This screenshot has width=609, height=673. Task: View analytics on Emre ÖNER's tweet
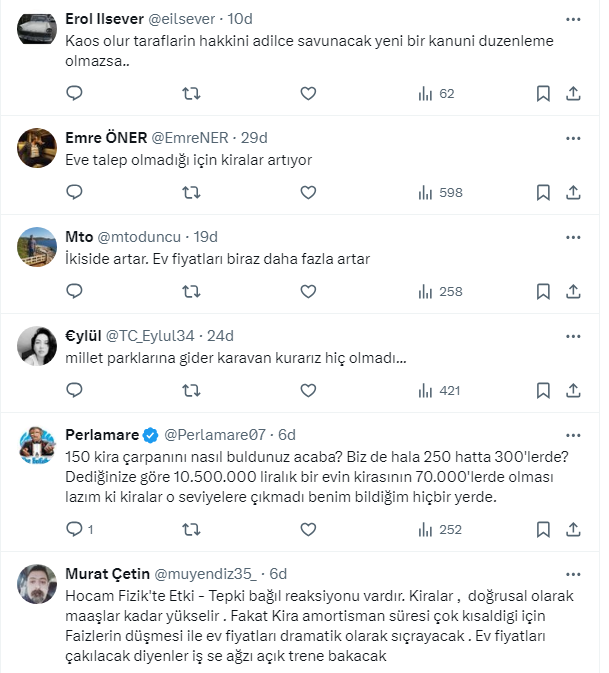coord(439,192)
